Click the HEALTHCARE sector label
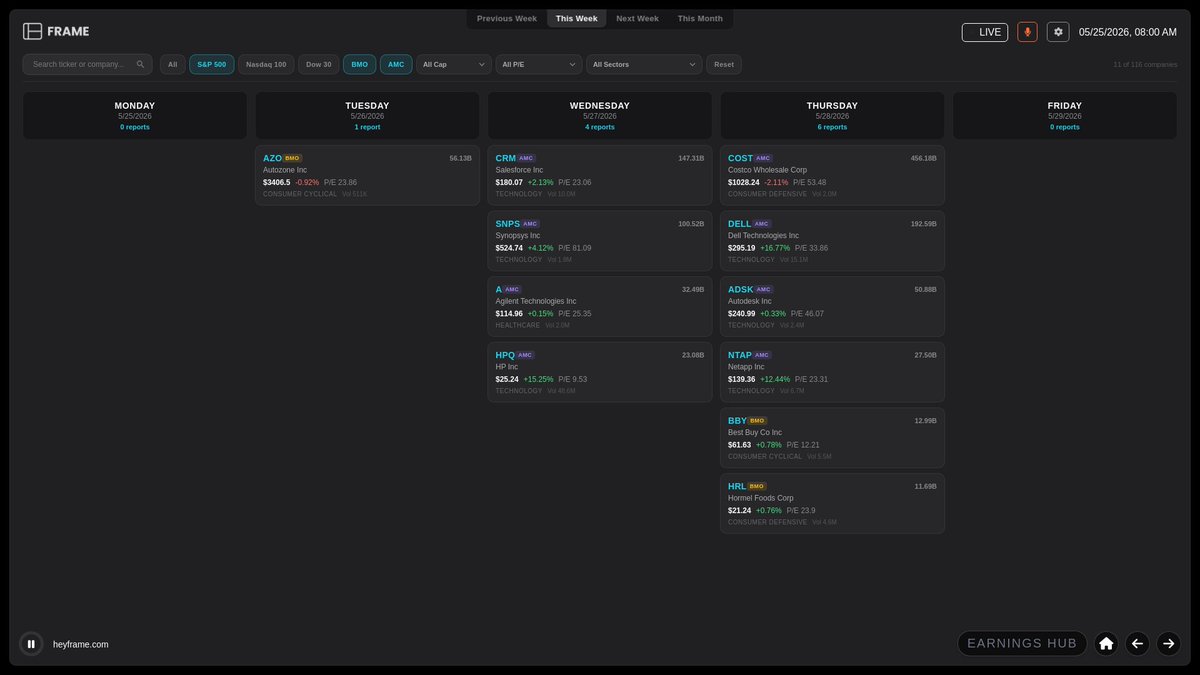The width and height of the screenshot is (1200, 675). tap(517, 325)
